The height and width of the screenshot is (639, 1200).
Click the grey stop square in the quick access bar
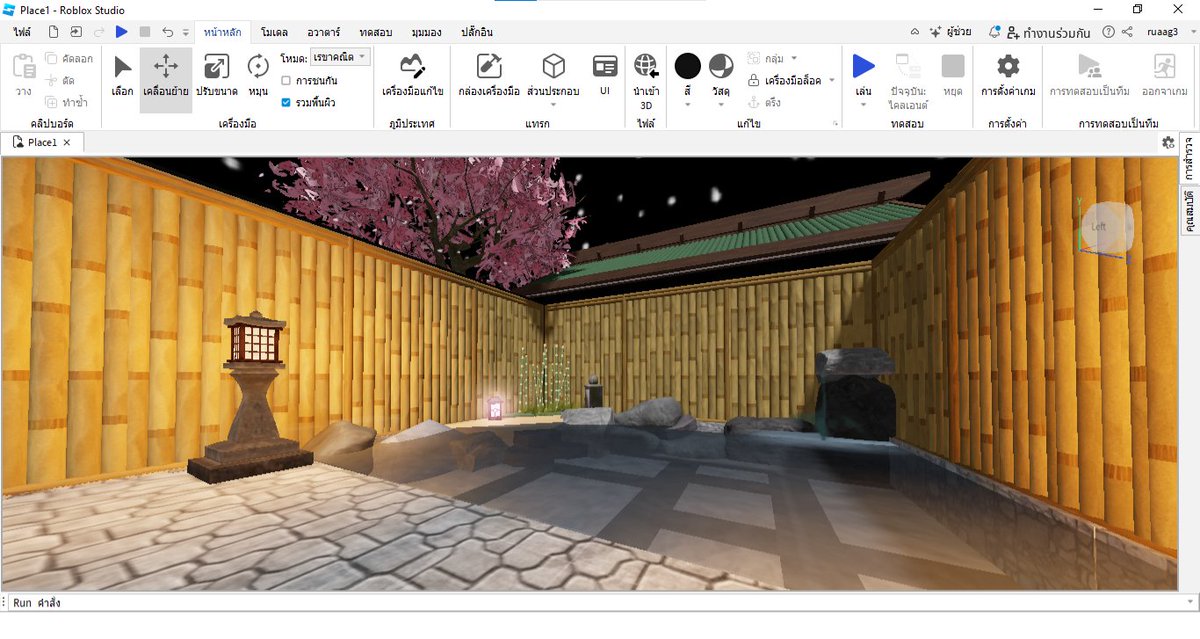coord(145,32)
